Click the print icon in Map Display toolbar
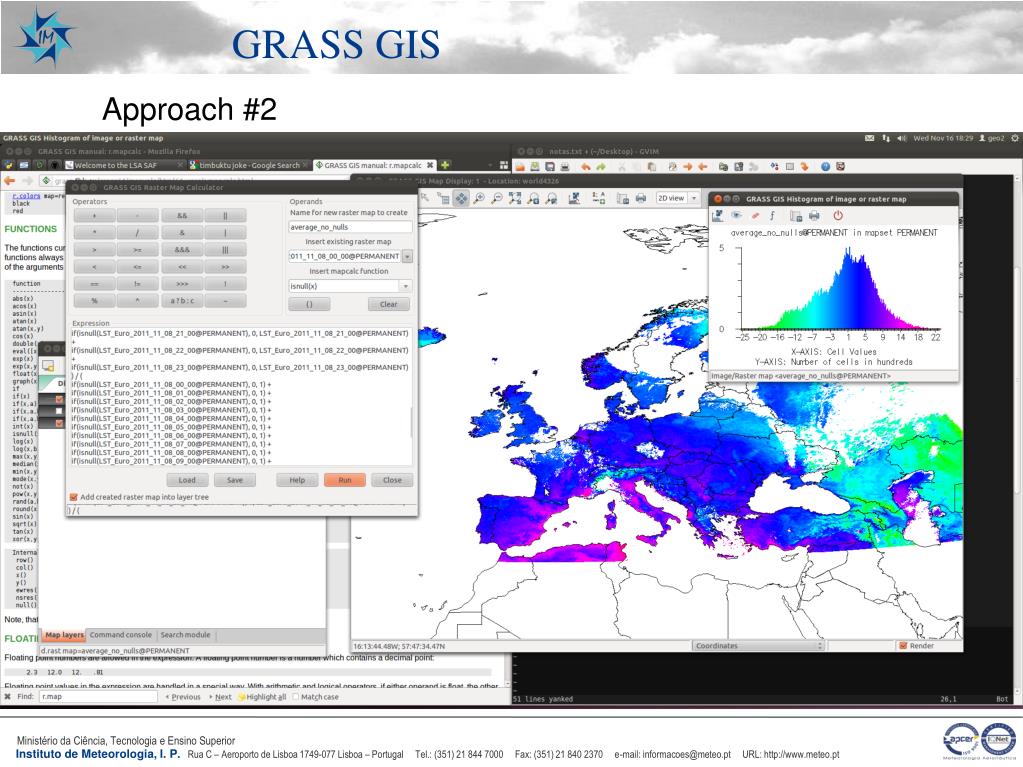1023x767 pixels. pyautogui.click(x=641, y=198)
